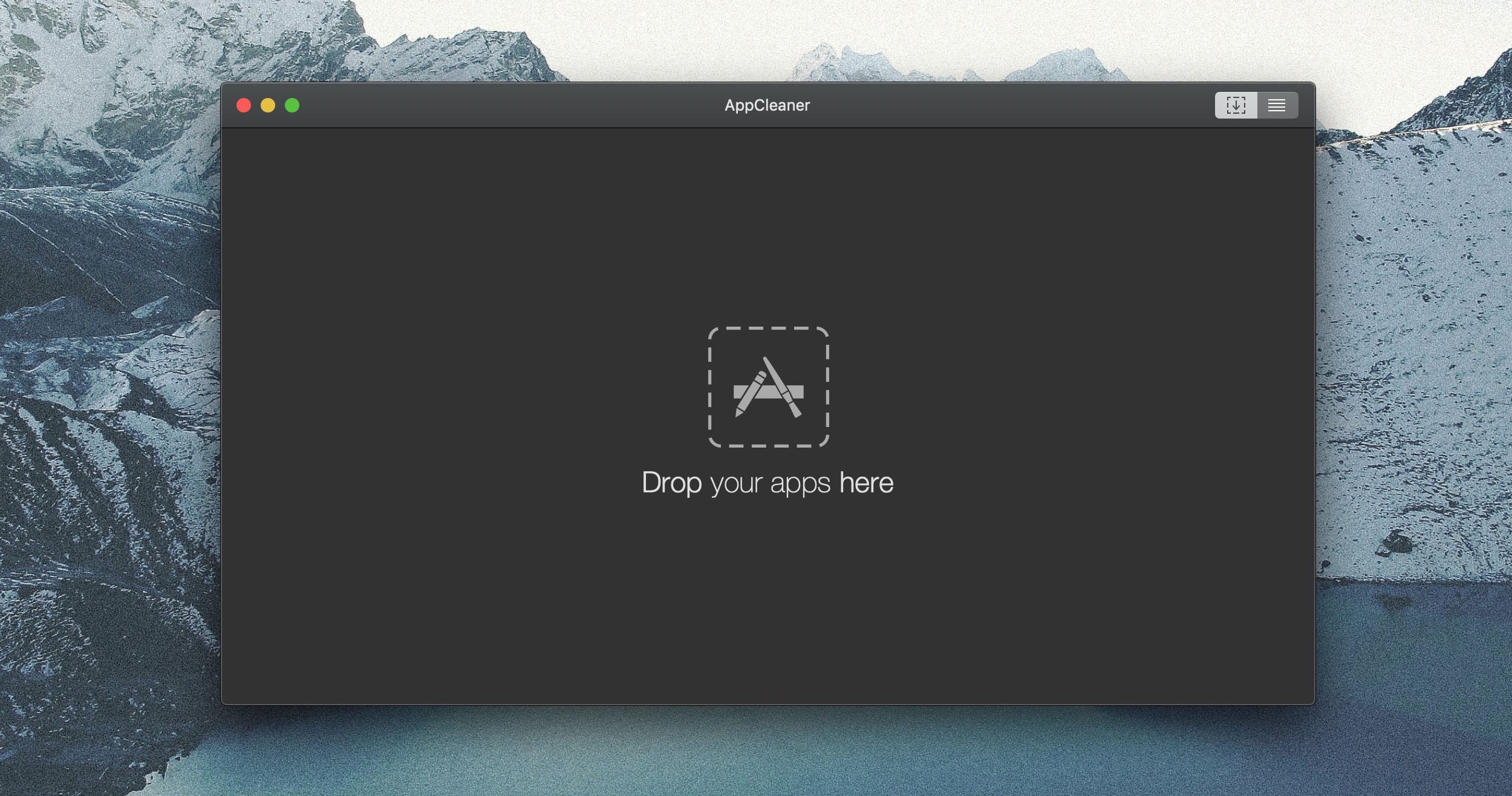Screen dimensions: 1512x796
Task: Minimize AppCleaner using the yellow button
Action: pyautogui.click(x=268, y=106)
